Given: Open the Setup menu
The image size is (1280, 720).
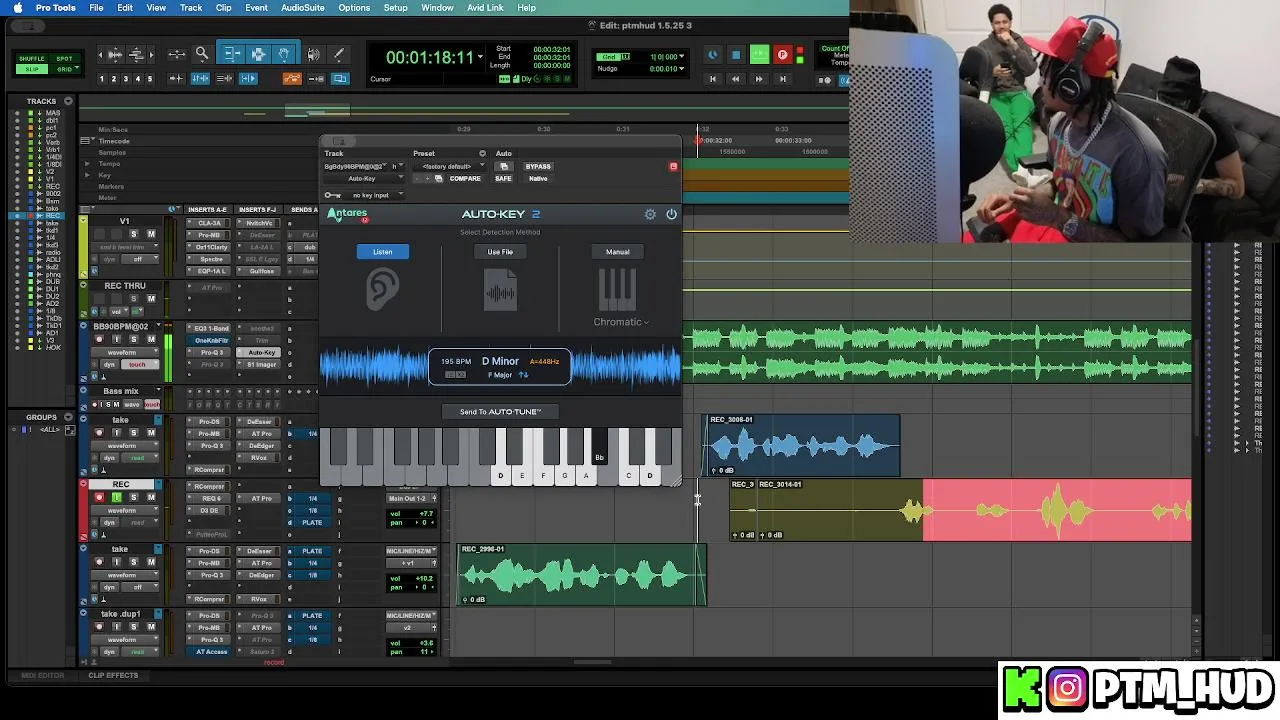Looking at the screenshot, I should point(395,8).
